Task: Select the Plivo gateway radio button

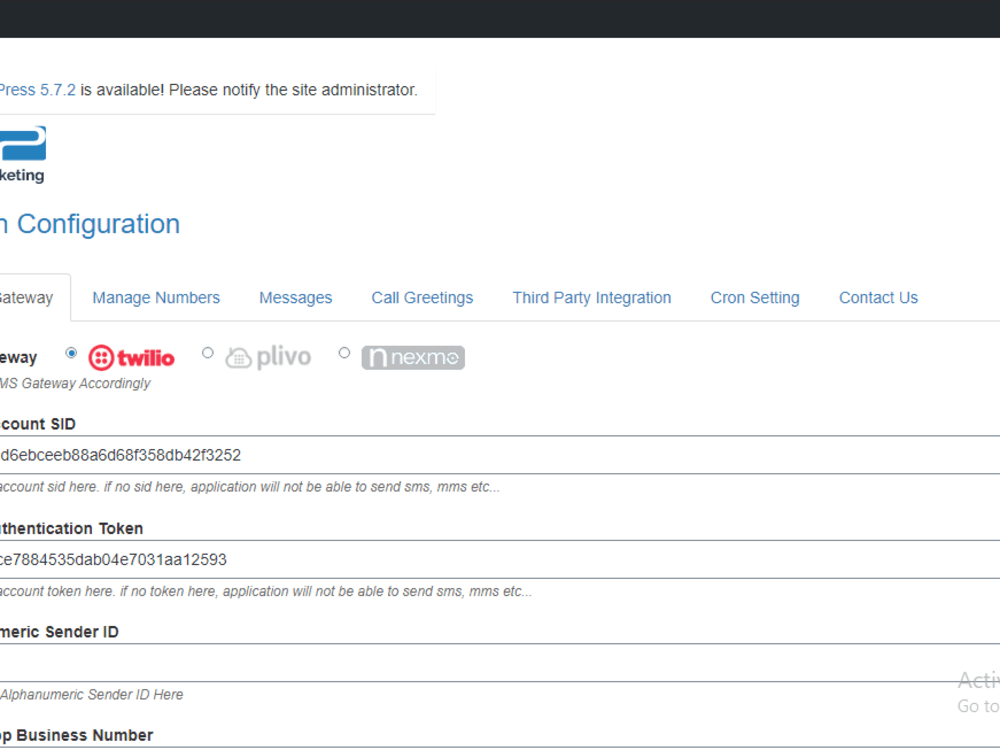Action: [x=208, y=353]
